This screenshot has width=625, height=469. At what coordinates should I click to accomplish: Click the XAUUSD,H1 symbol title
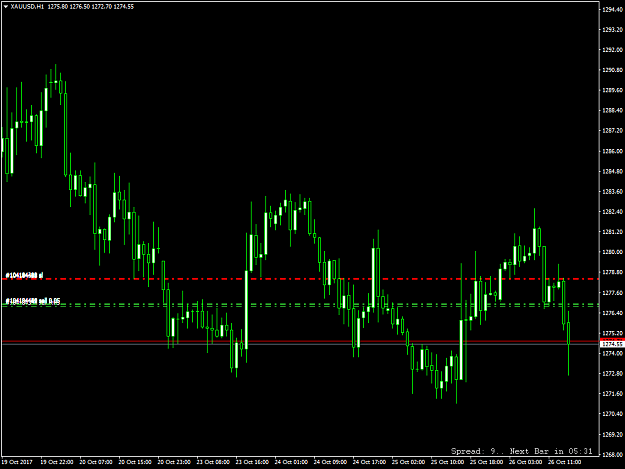click(x=28, y=7)
